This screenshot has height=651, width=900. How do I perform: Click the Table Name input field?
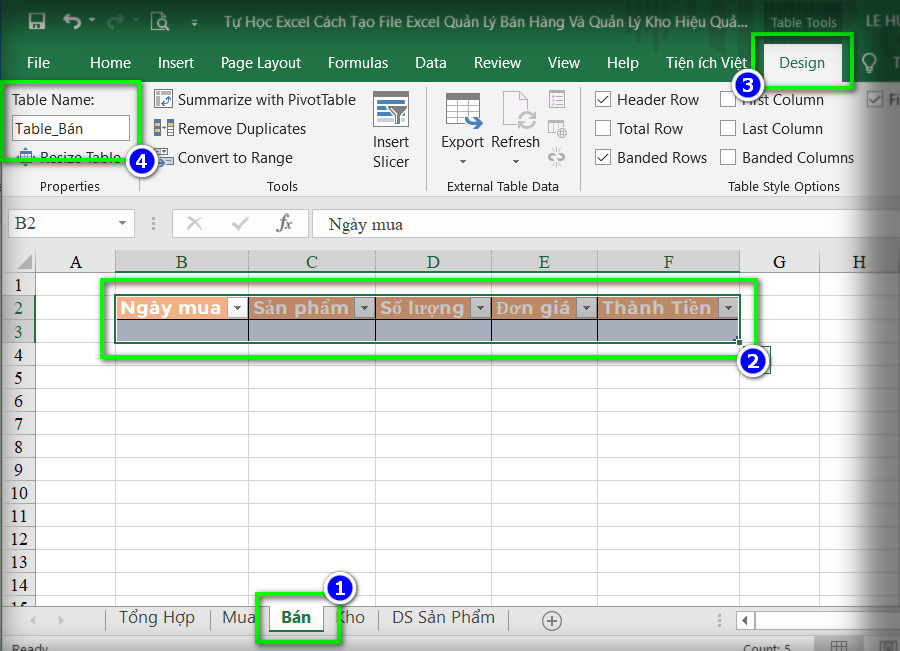pos(71,128)
